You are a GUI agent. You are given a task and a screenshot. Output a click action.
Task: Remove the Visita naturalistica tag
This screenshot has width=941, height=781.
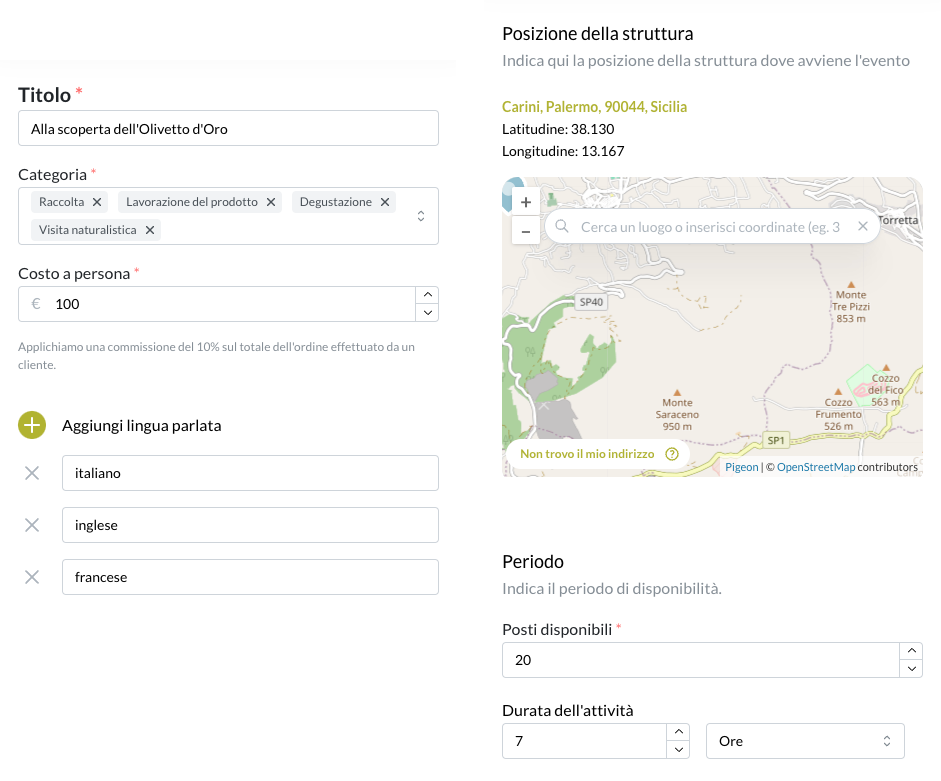(x=150, y=230)
